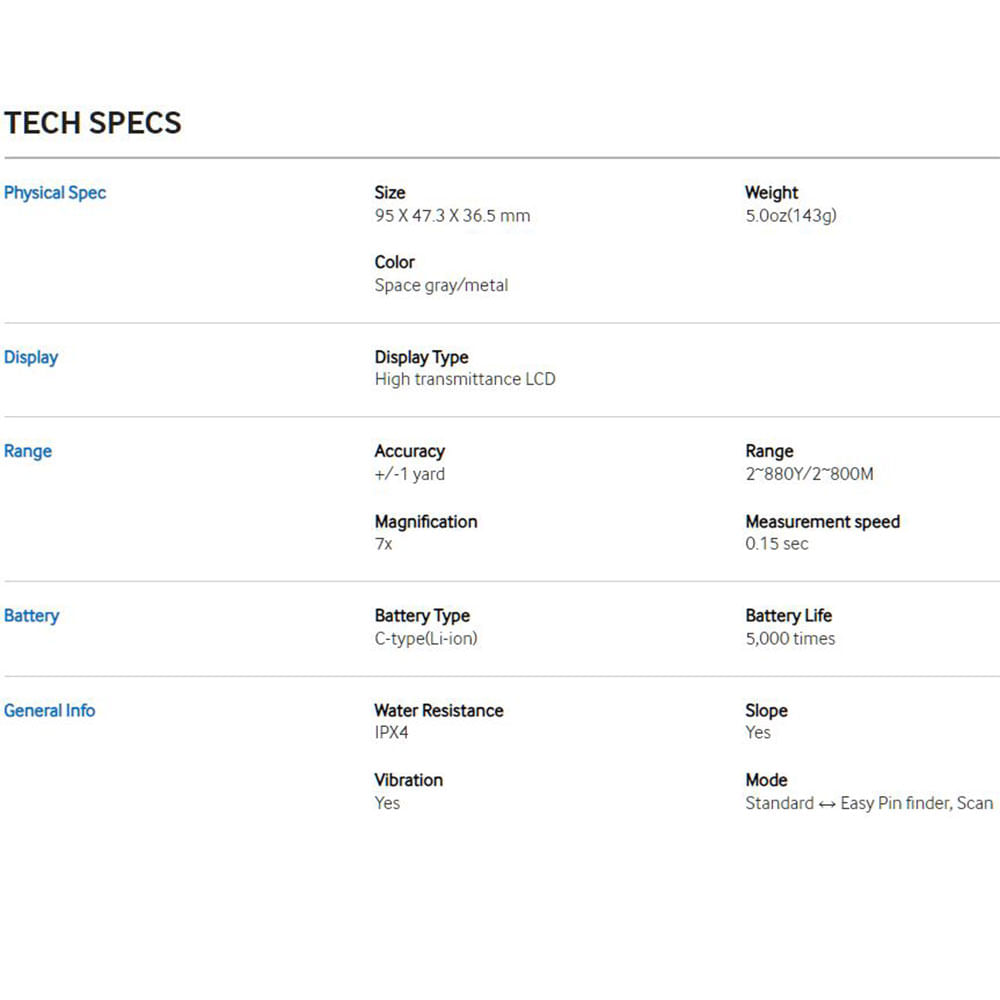Image resolution: width=1000 pixels, height=1000 pixels.
Task: Click the Accuracy +/-1 yard value
Action: 409,474
